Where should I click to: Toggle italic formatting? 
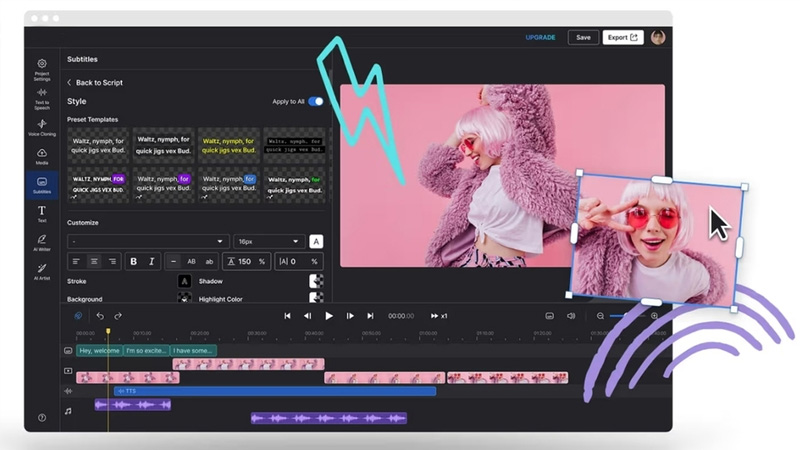click(152, 261)
